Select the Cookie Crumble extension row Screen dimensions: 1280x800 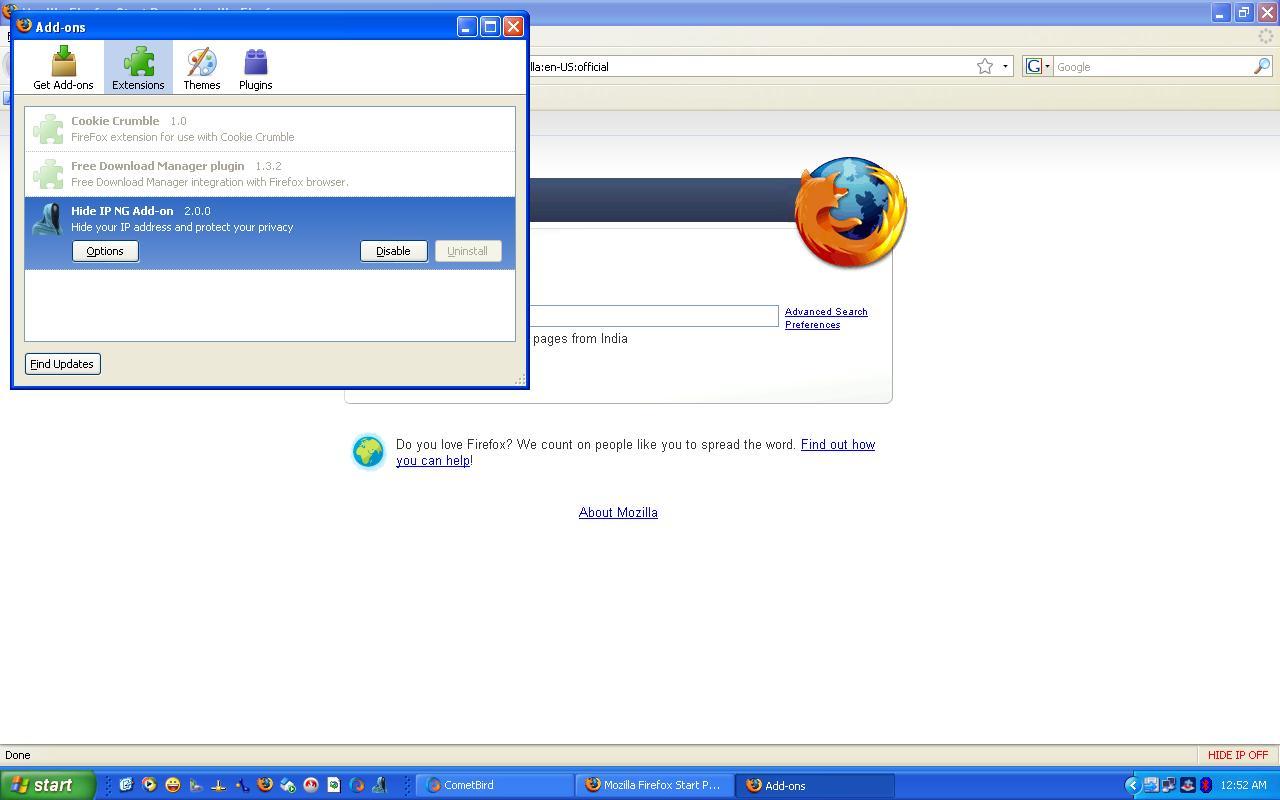point(270,129)
